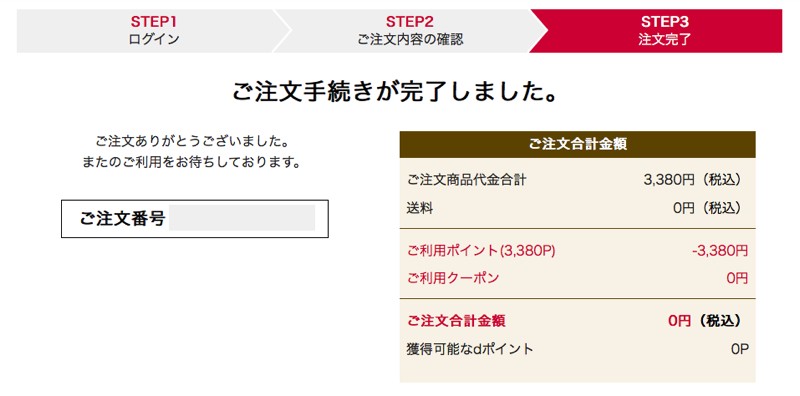
Task: Click the 獲得可能なdポイント label
Action: (x=470, y=349)
